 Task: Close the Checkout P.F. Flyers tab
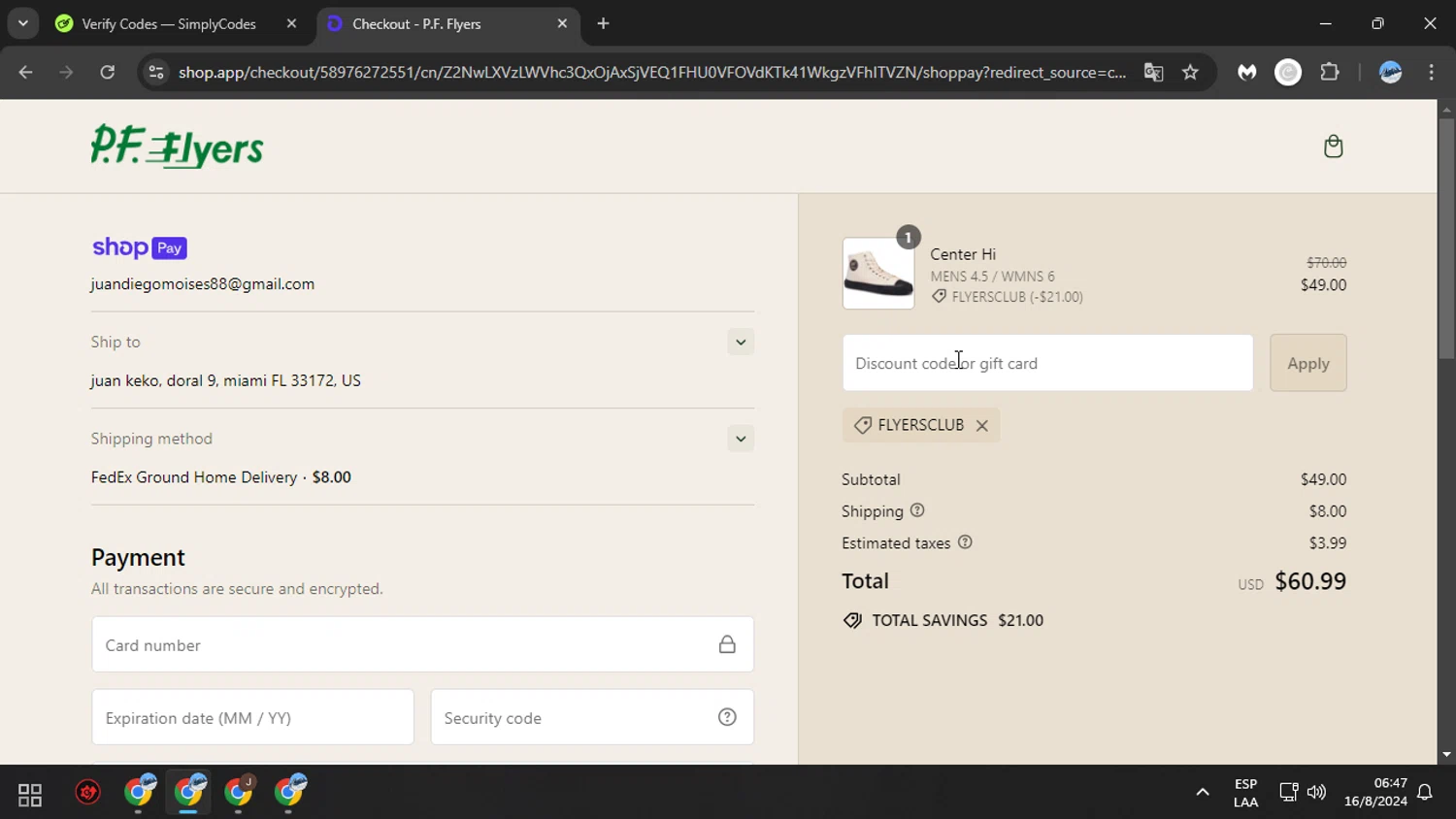[562, 23]
